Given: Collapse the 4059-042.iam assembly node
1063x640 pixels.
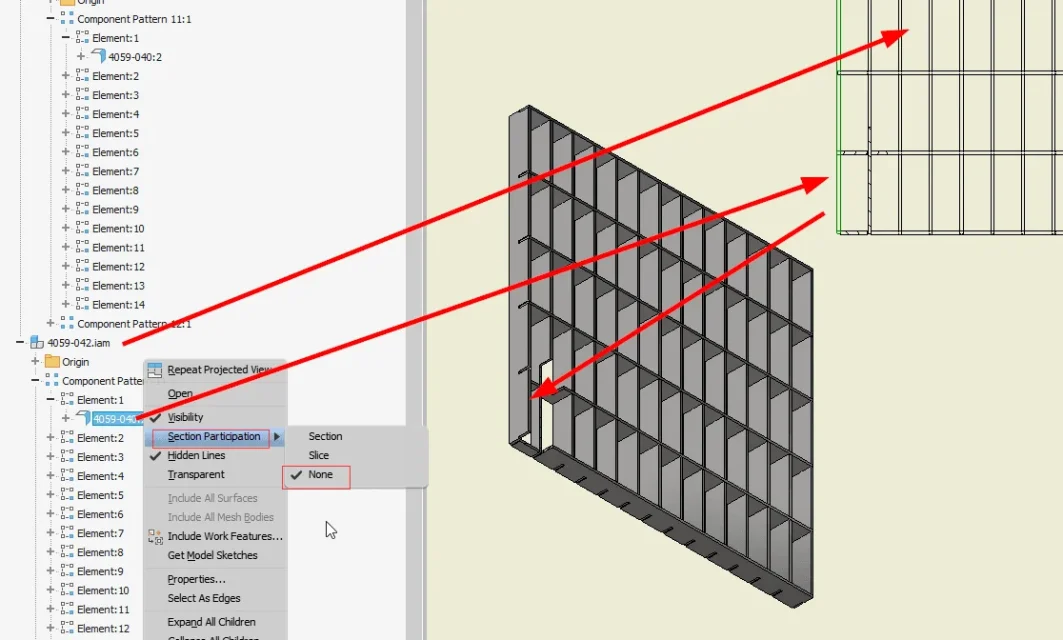Looking at the screenshot, I should 20,342.
